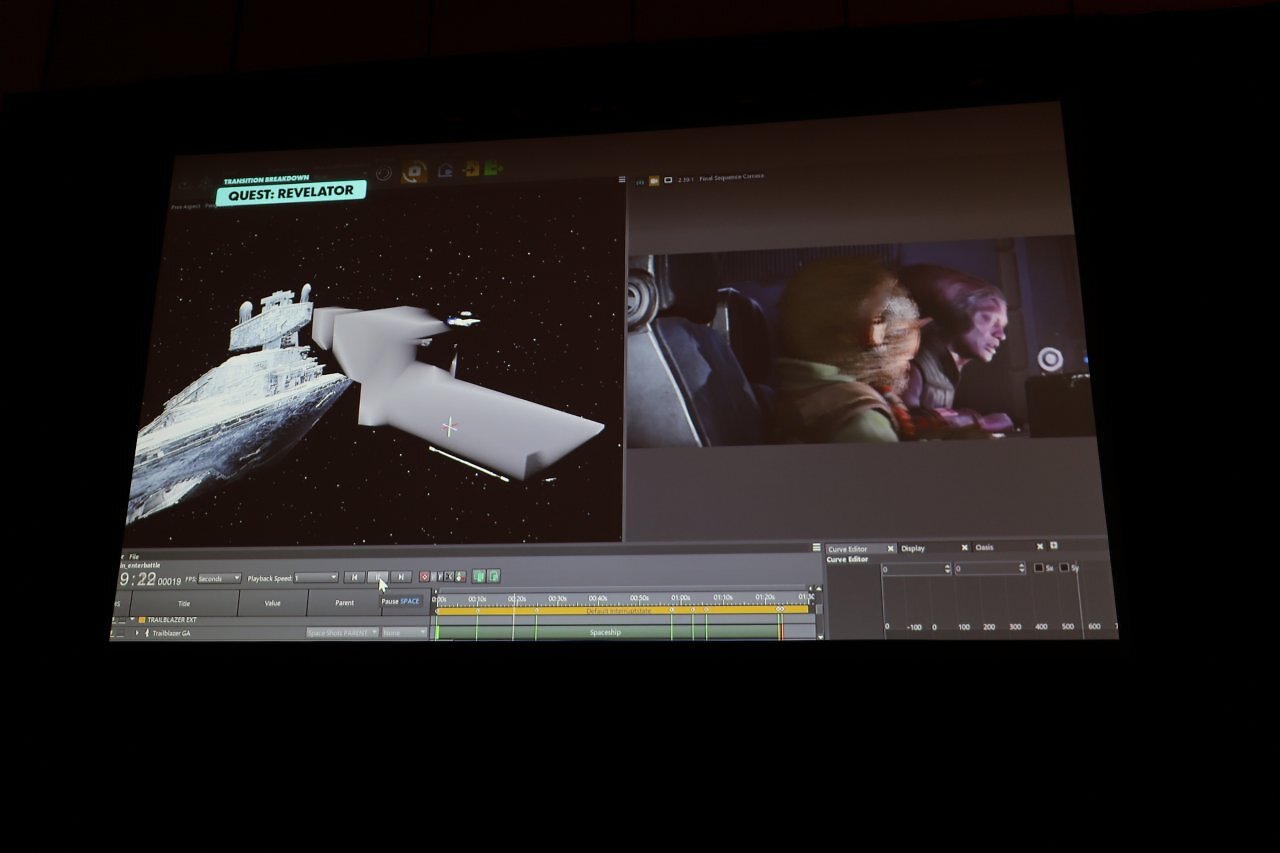Close the Display tab
Viewport: 1280px width, 853px height.
tap(965, 548)
